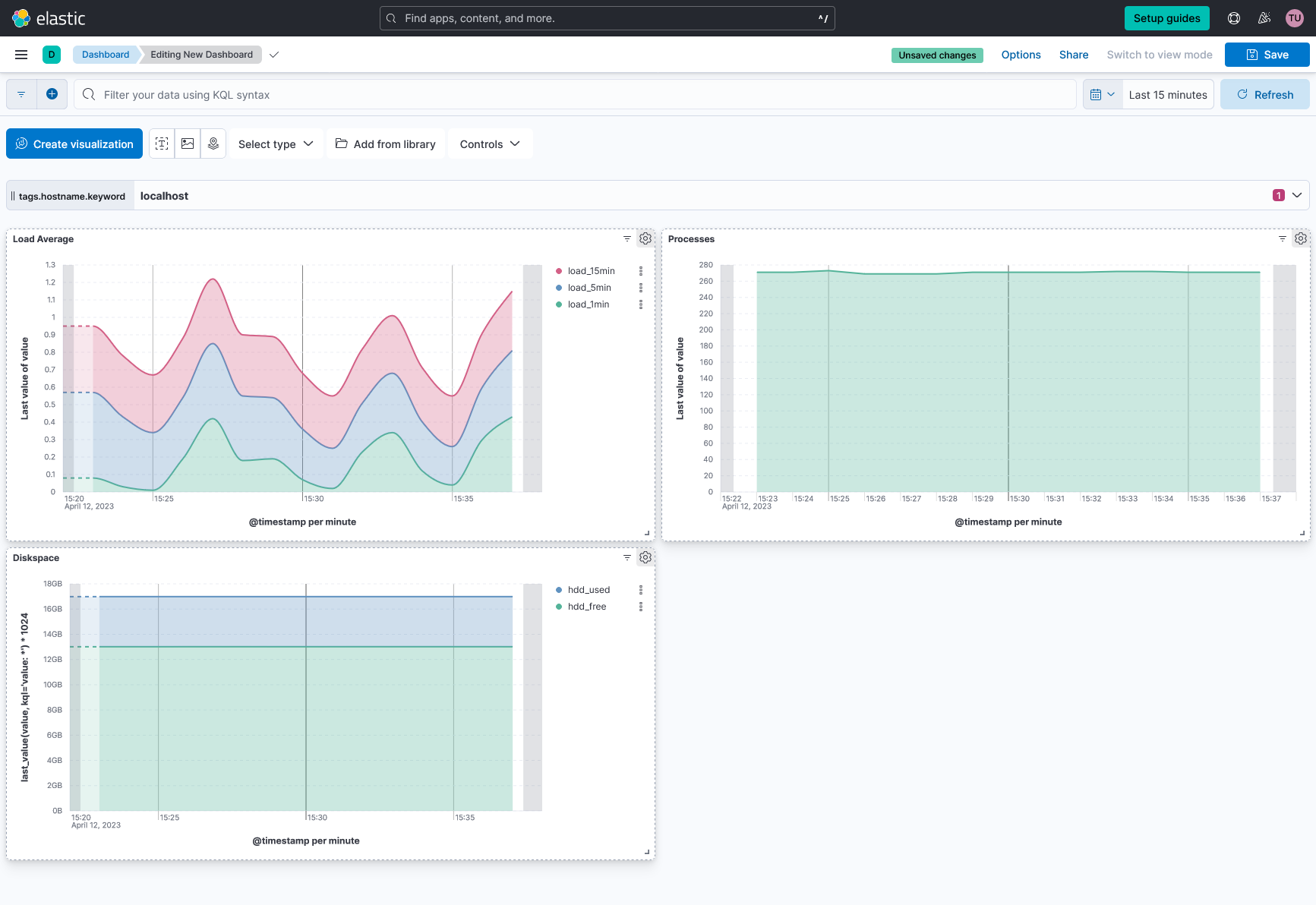This screenshot has height=905, width=1316.
Task: Open the Options menu
Action: pos(1021,55)
